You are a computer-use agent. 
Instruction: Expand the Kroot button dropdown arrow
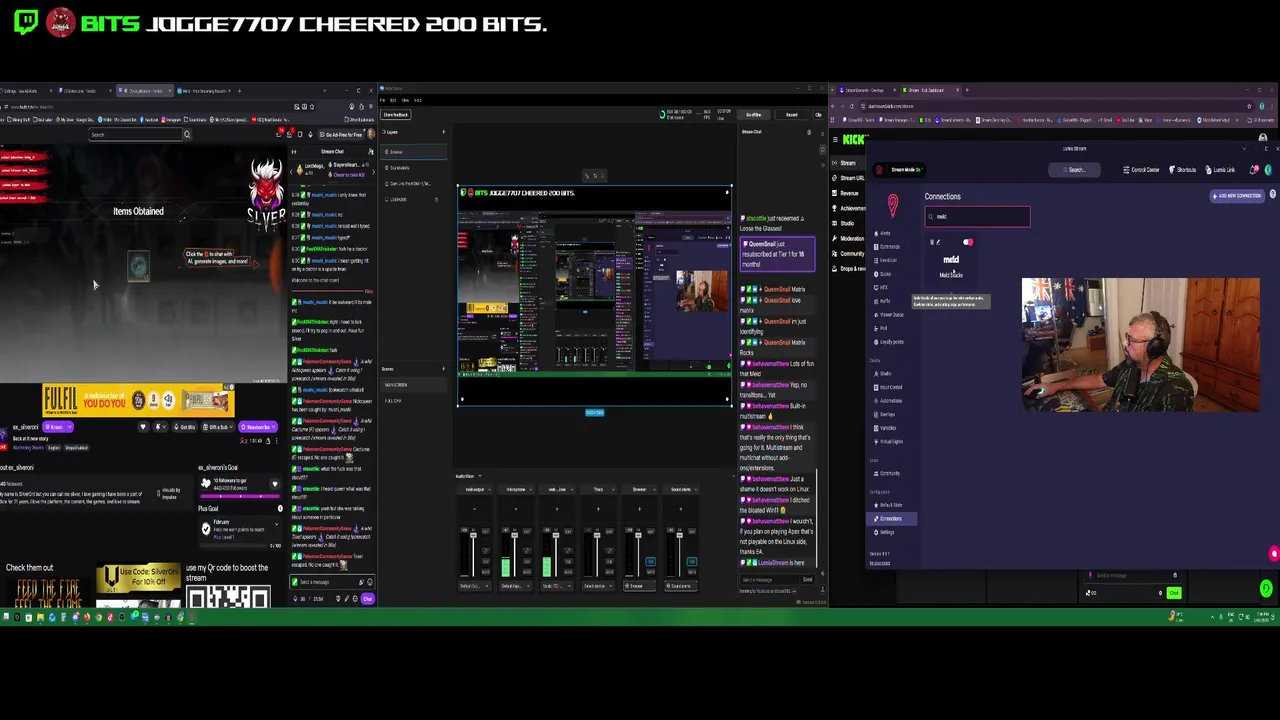click(70, 427)
